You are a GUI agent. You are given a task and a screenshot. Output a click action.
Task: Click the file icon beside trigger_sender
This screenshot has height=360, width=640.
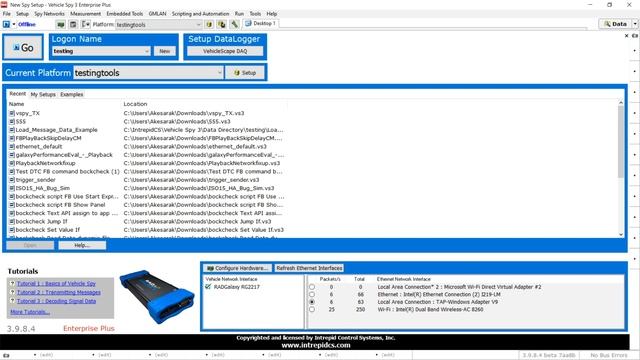pyautogui.click(x=12, y=180)
